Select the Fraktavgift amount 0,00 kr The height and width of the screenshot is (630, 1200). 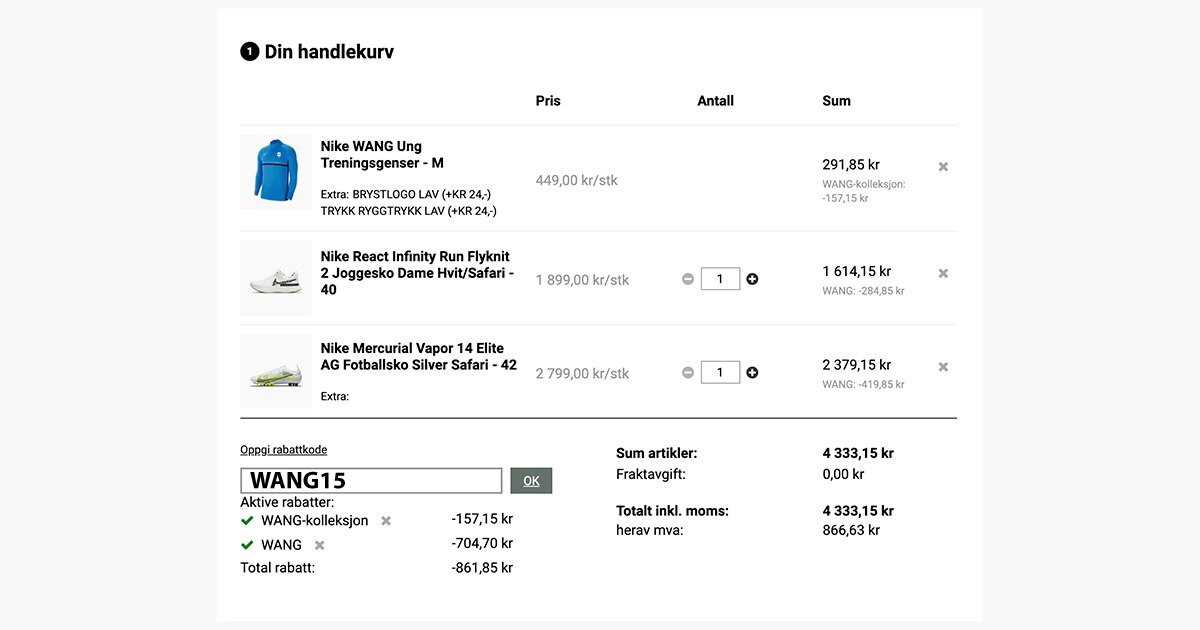tap(843, 474)
